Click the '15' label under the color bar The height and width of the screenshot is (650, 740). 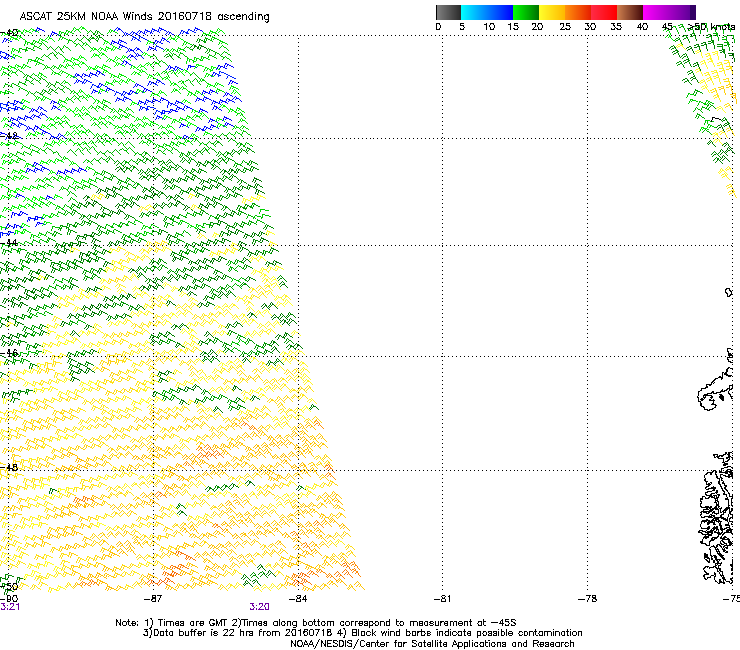tap(513, 27)
